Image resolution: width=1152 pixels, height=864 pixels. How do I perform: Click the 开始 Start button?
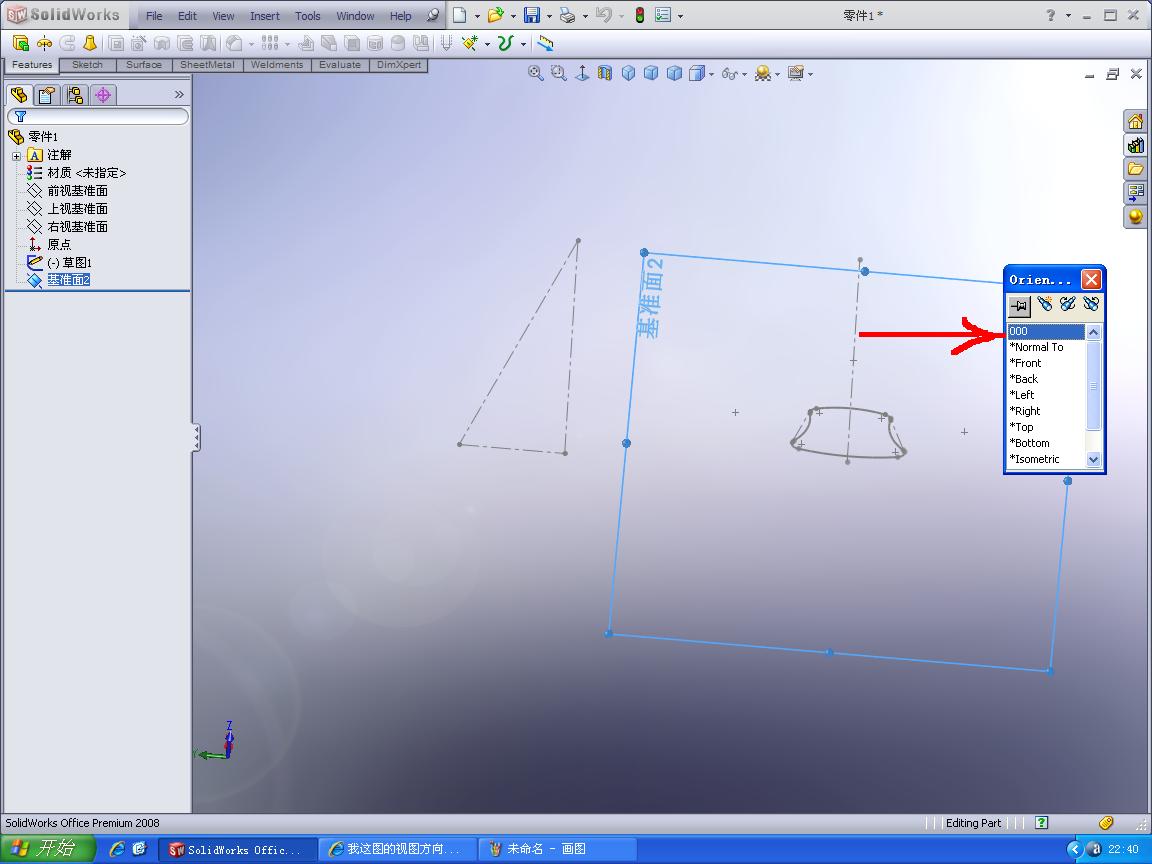tap(46, 849)
